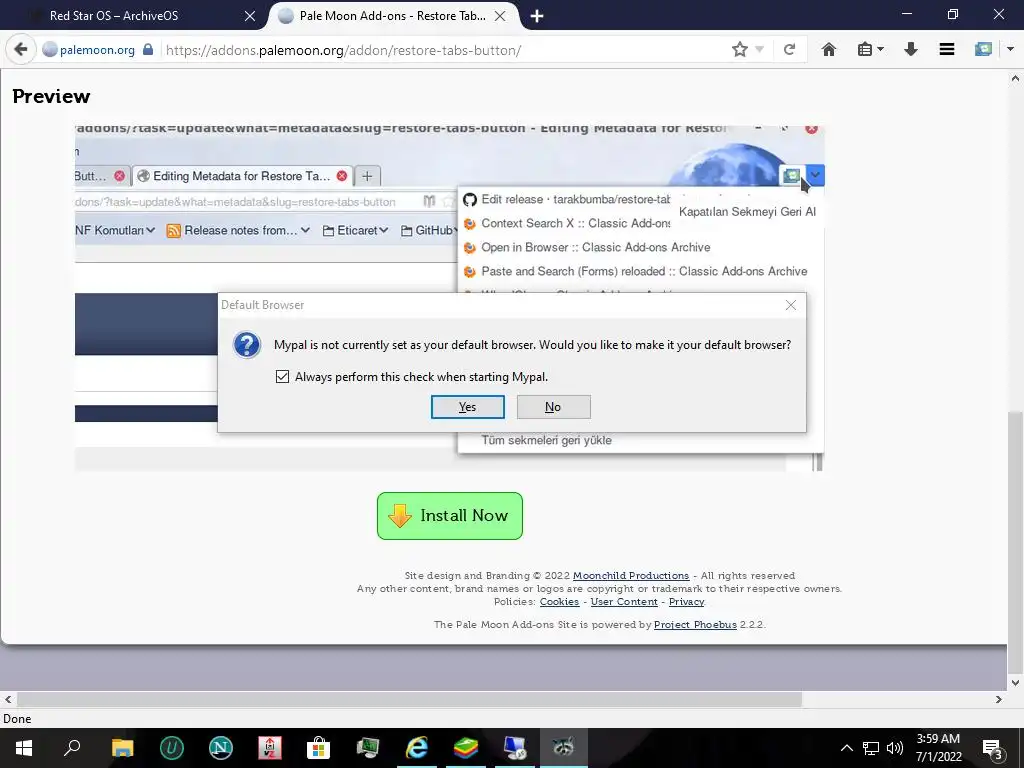
Task: Open a new tab with the plus button
Action: click(537, 16)
